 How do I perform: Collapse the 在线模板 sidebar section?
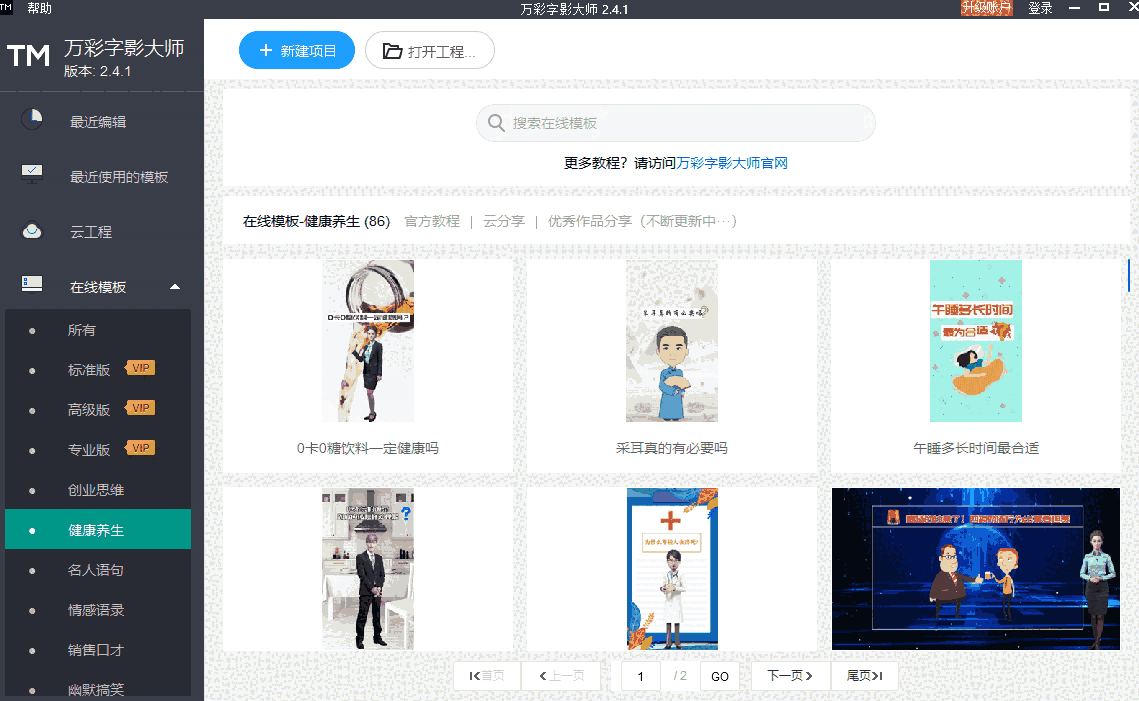tap(174, 286)
